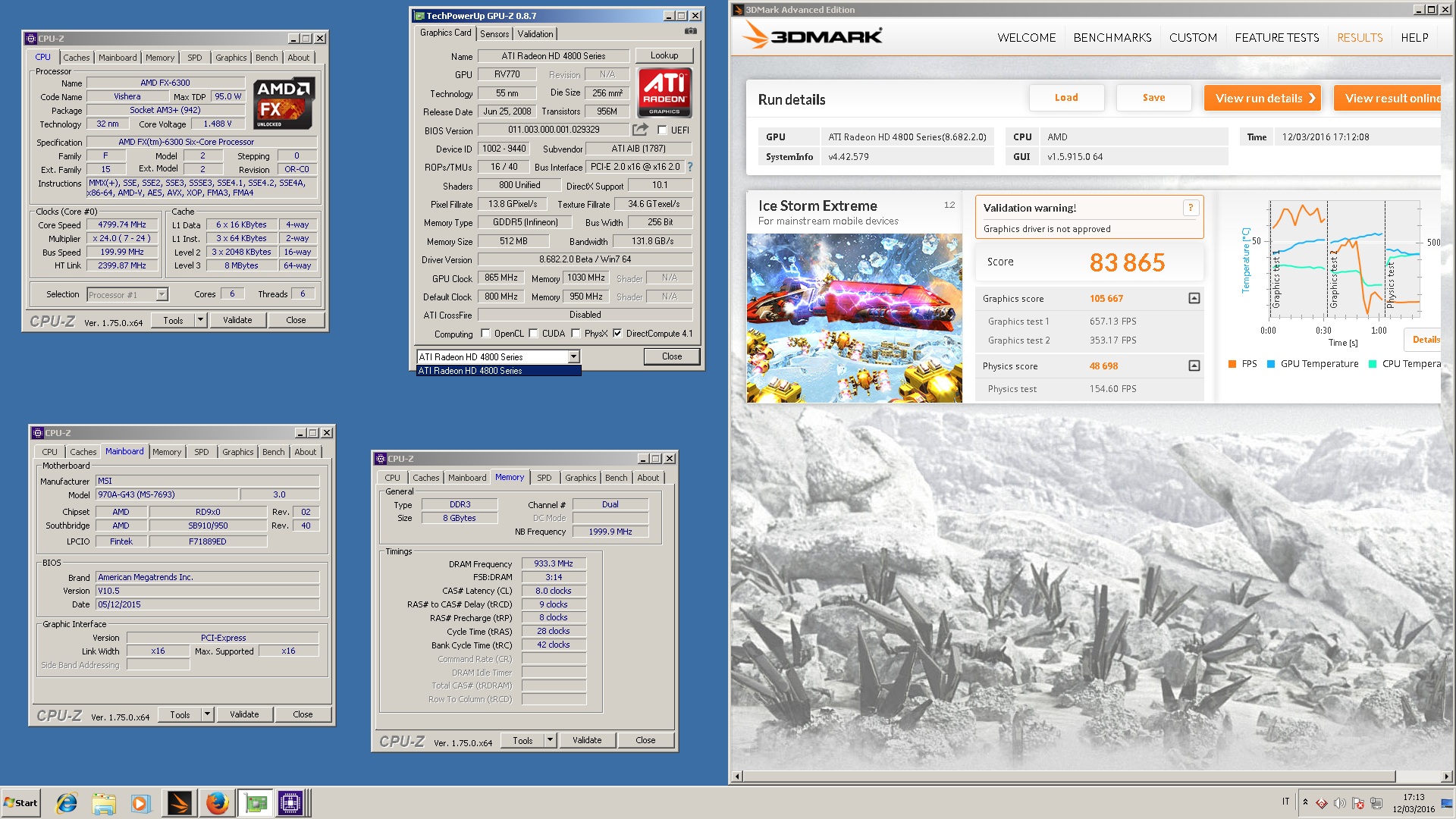Click the GPU-Z BIOS share/export icon
Image resolution: width=1456 pixels, height=819 pixels.
tap(640, 130)
